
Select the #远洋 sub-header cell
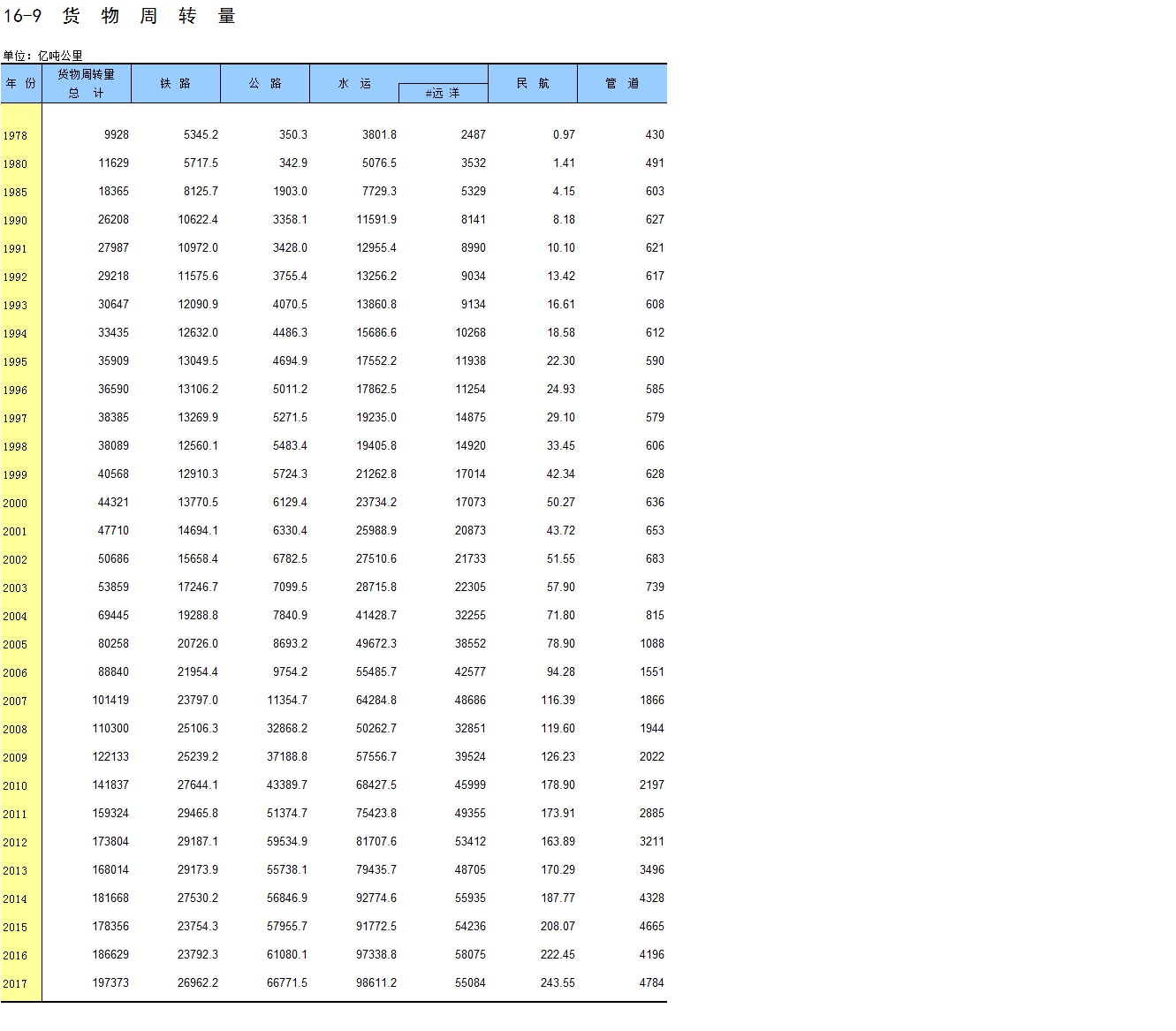[x=443, y=93]
